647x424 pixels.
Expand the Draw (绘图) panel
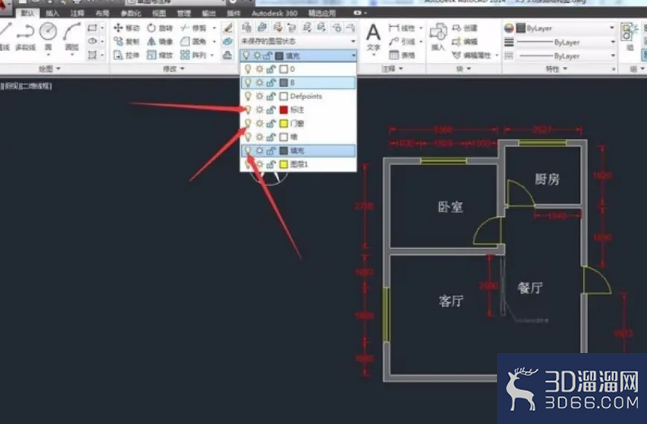(x=49, y=68)
